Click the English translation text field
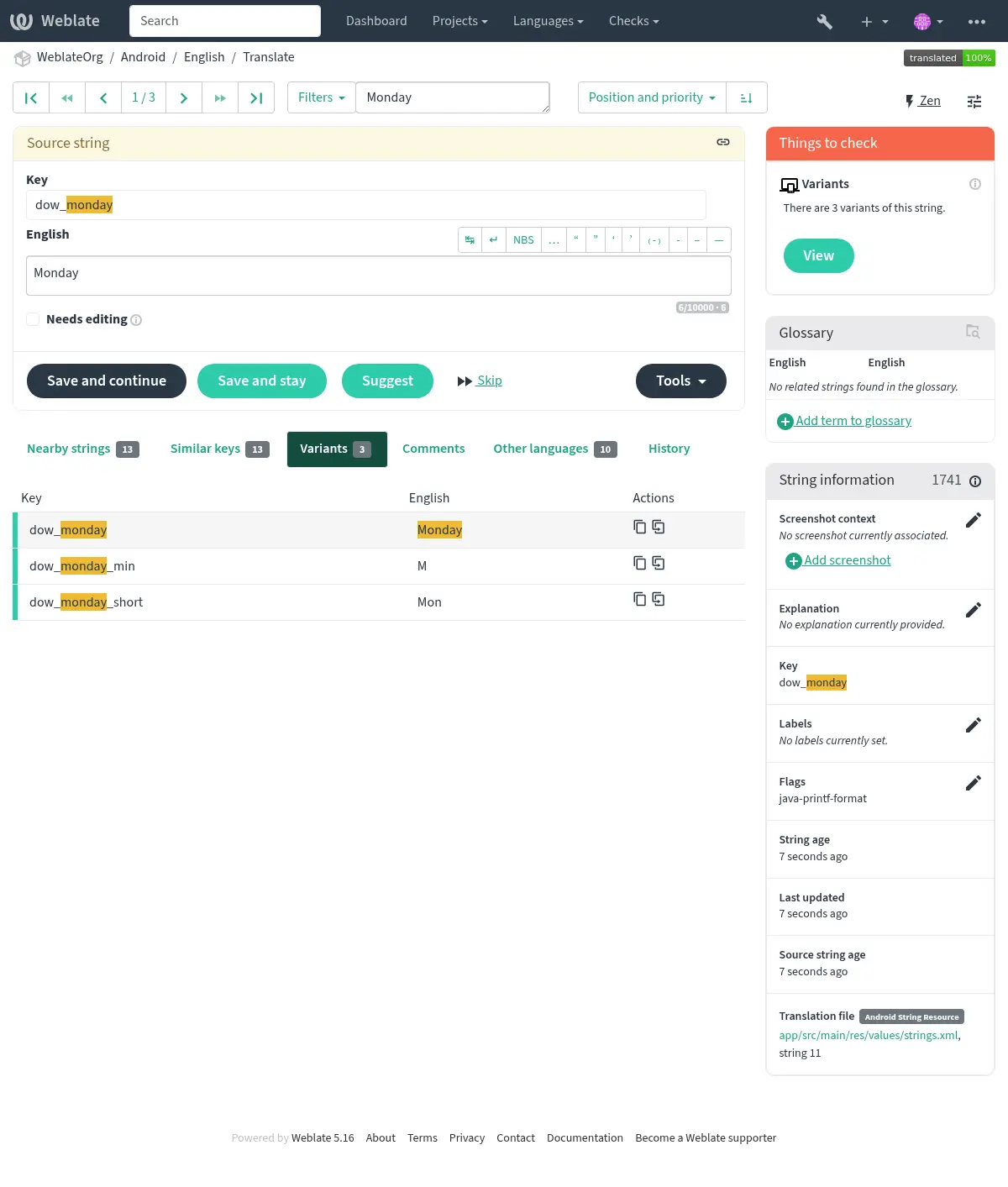This screenshot has width=1008, height=1187. [378, 276]
